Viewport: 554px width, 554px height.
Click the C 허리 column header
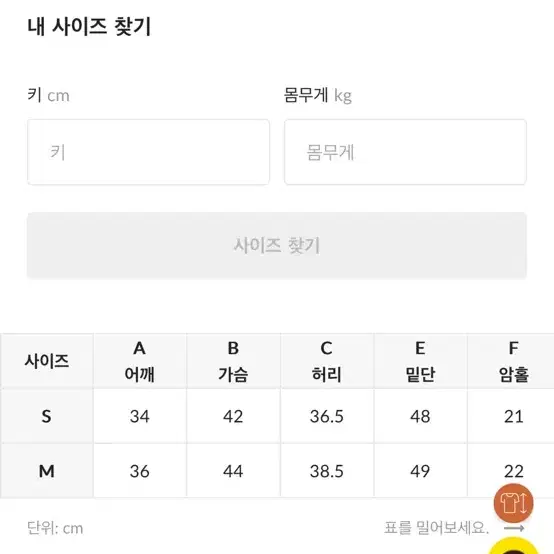[327, 361]
